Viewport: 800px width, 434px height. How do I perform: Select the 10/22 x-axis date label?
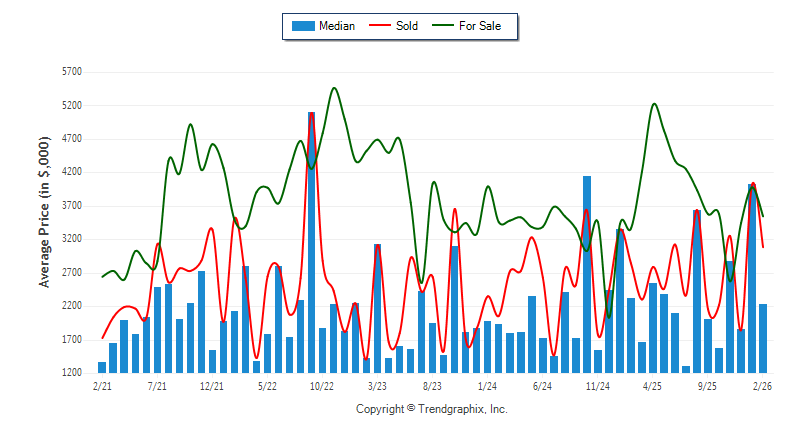coord(322,386)
